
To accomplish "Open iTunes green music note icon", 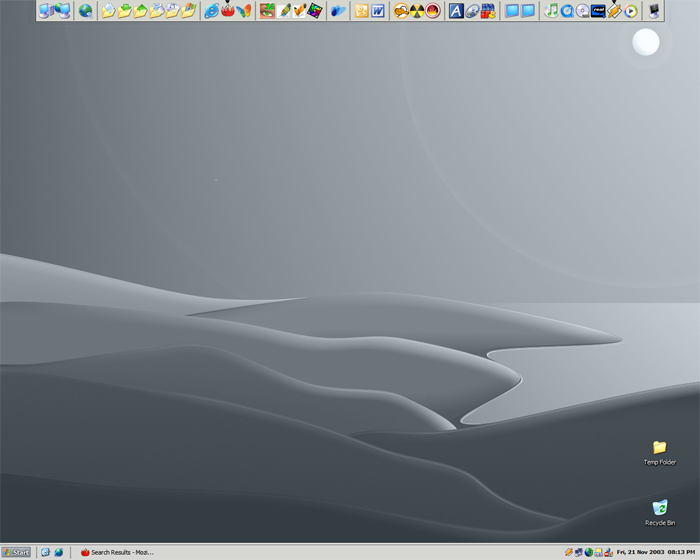I will pyautogui.click(x=551, y=11).
